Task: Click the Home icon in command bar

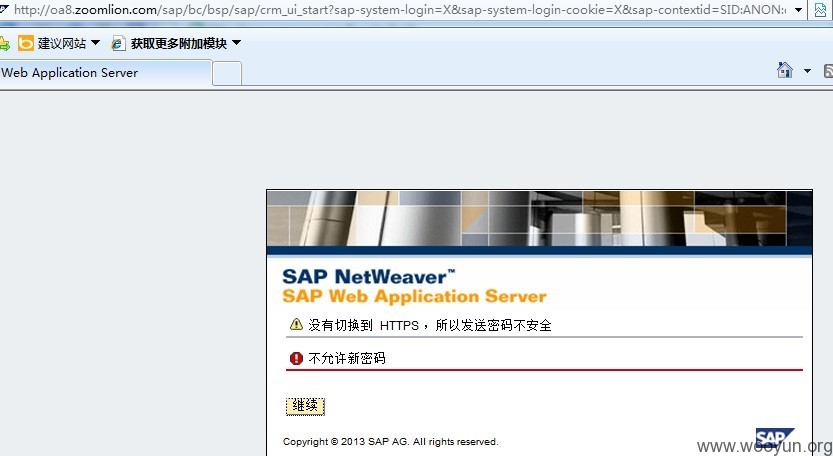Action: point(785,70)
